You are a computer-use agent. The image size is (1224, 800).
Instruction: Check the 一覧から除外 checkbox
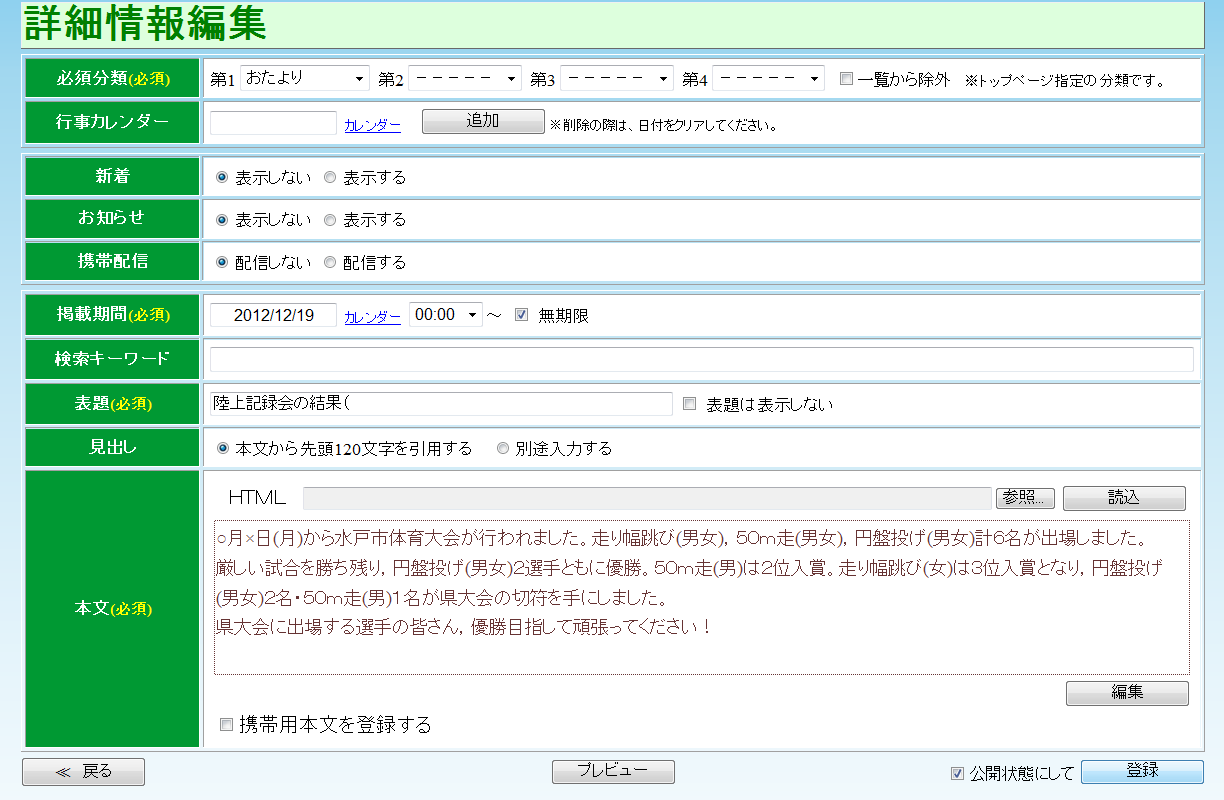[x=846, y=79]
